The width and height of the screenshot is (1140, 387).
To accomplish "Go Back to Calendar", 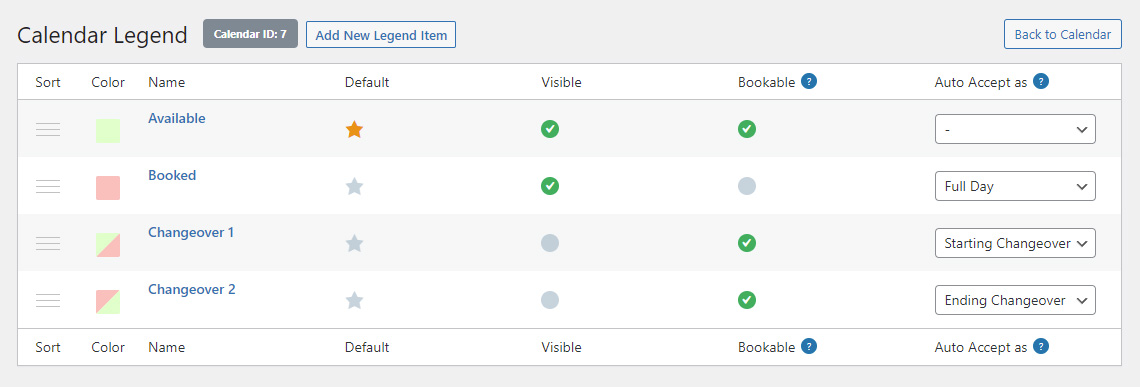I will (1063, 34).
